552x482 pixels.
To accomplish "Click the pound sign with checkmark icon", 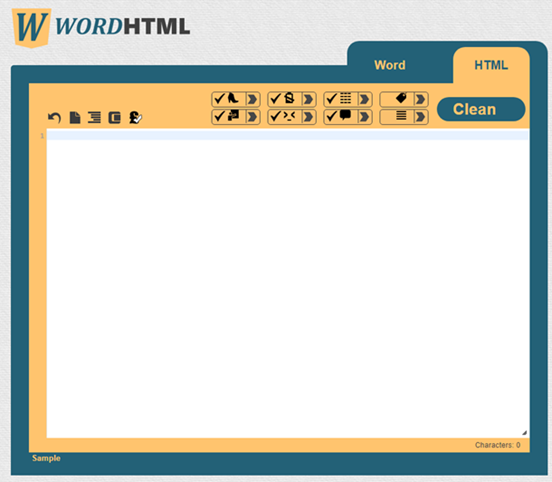I will [135, 118].
